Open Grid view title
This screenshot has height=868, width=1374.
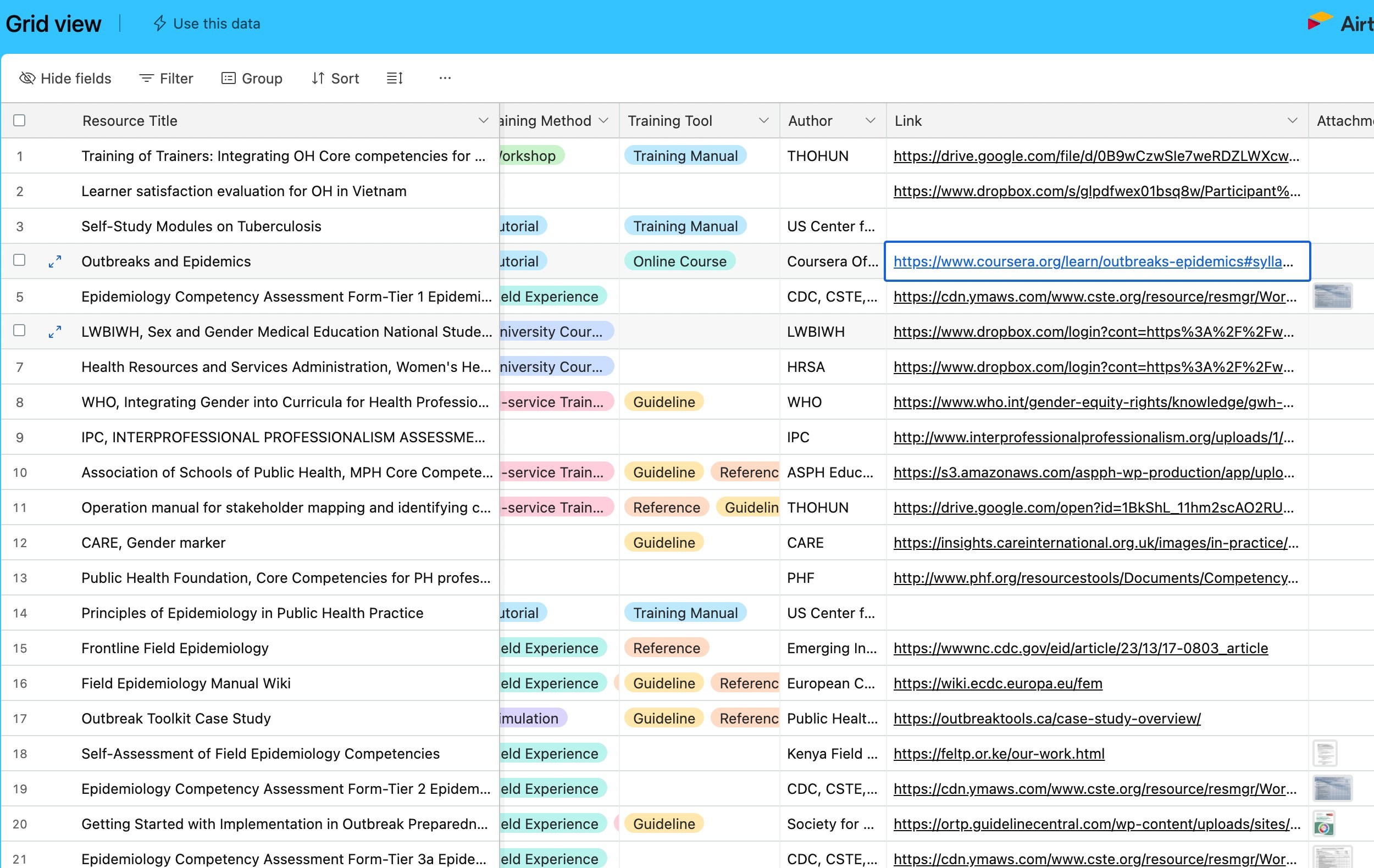coord(53,24)
